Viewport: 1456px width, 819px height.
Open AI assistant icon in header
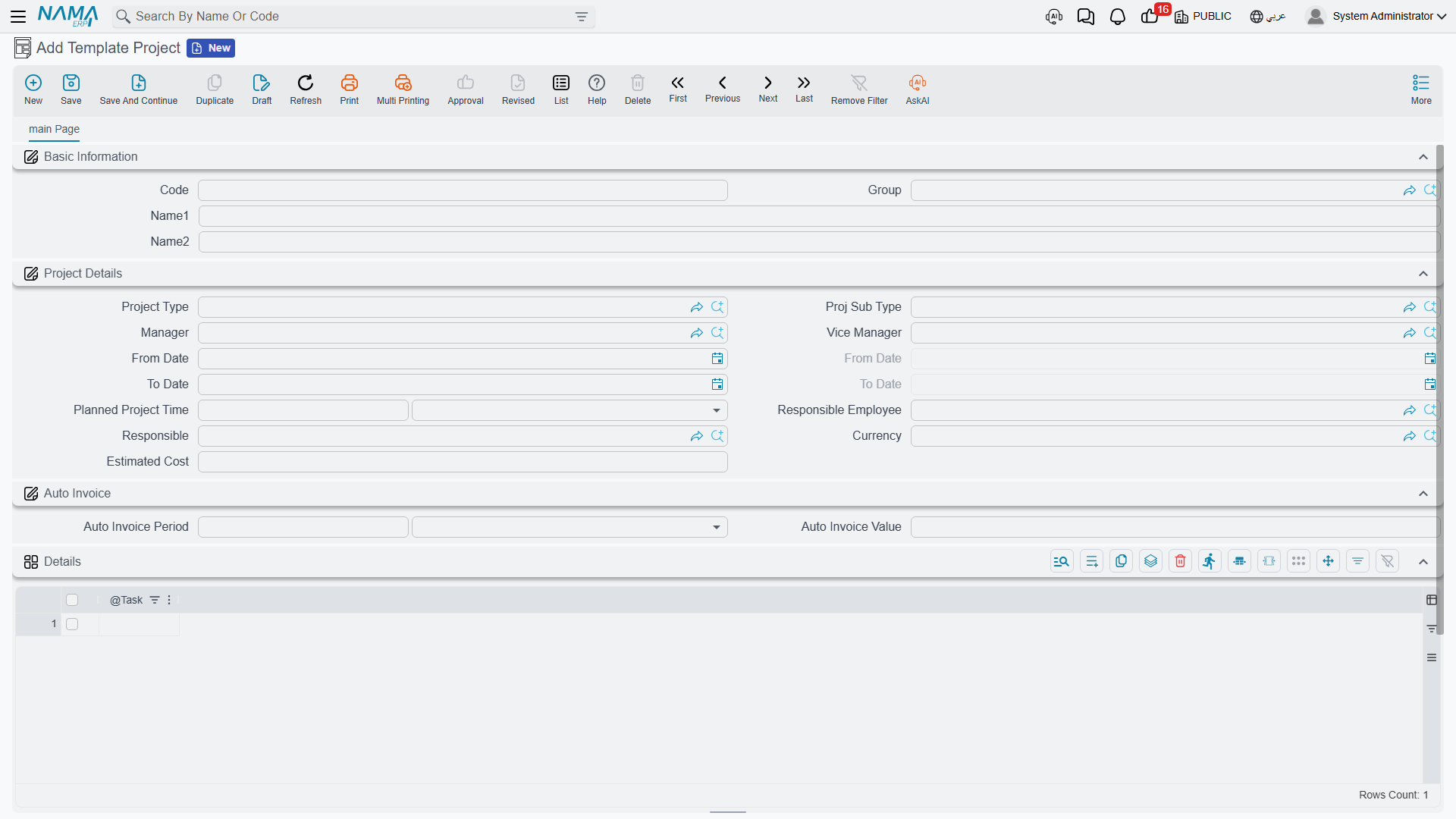point(1054,17)
